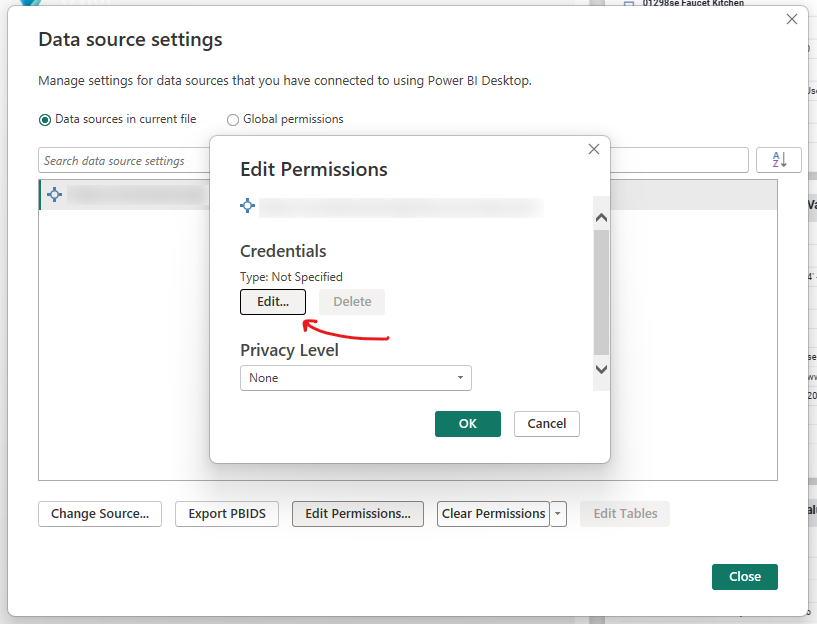The image size is (817, 624).
Task: Click the Clear Permissions button
Action: (x=493, y=514)
